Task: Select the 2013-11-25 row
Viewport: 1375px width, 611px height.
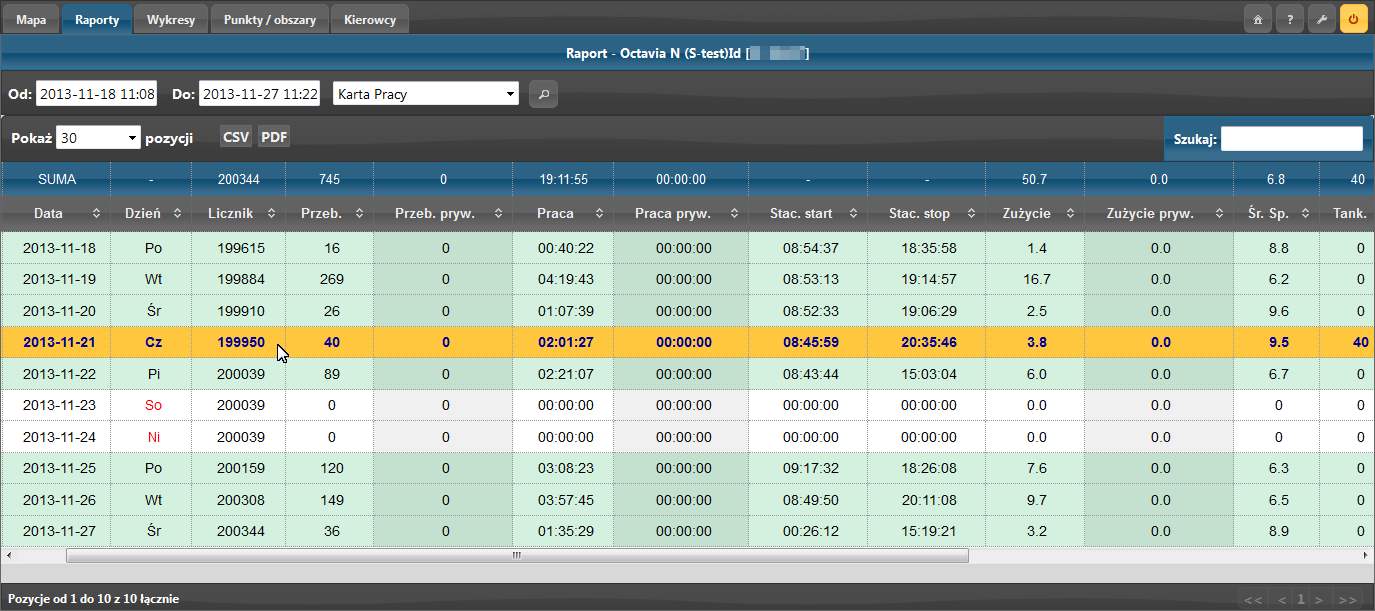Action: pyautogui.click(x=57, y=468)
